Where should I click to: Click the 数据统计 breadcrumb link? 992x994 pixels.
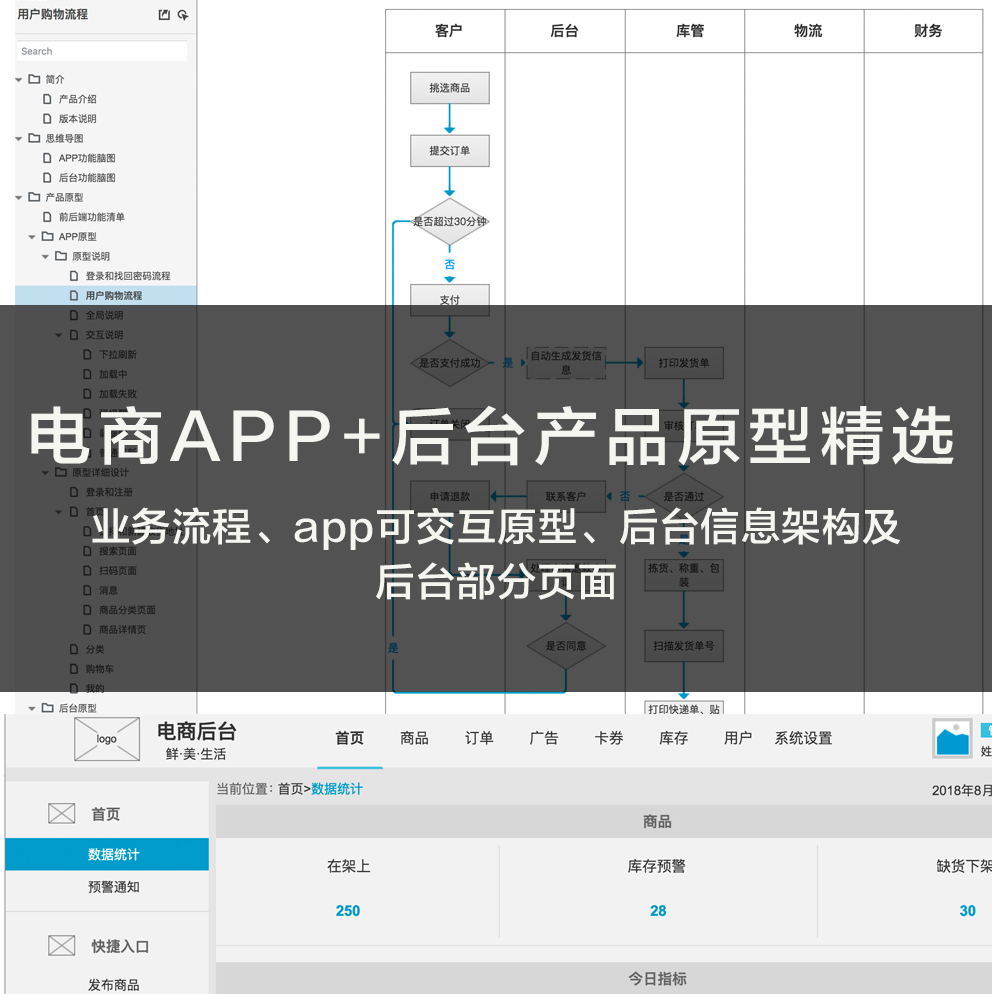337,789
